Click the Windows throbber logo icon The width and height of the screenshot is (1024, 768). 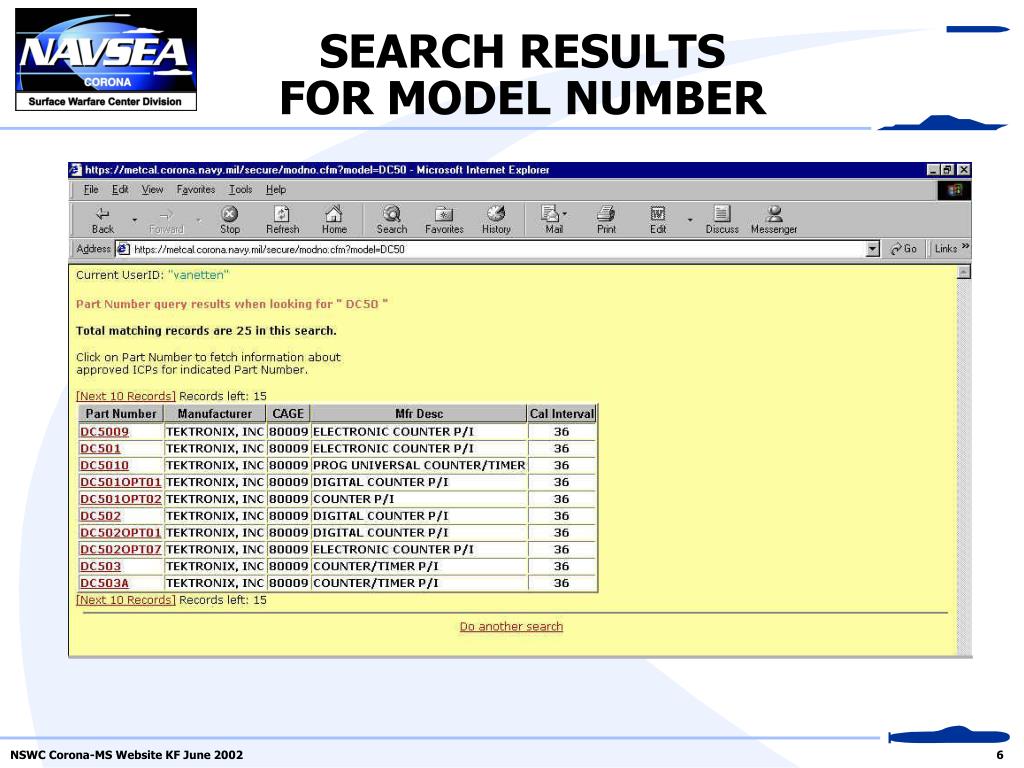[x=954, y=190]
